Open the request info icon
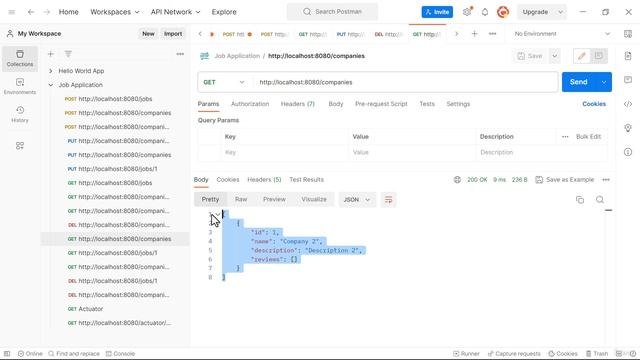 point(628,152)
